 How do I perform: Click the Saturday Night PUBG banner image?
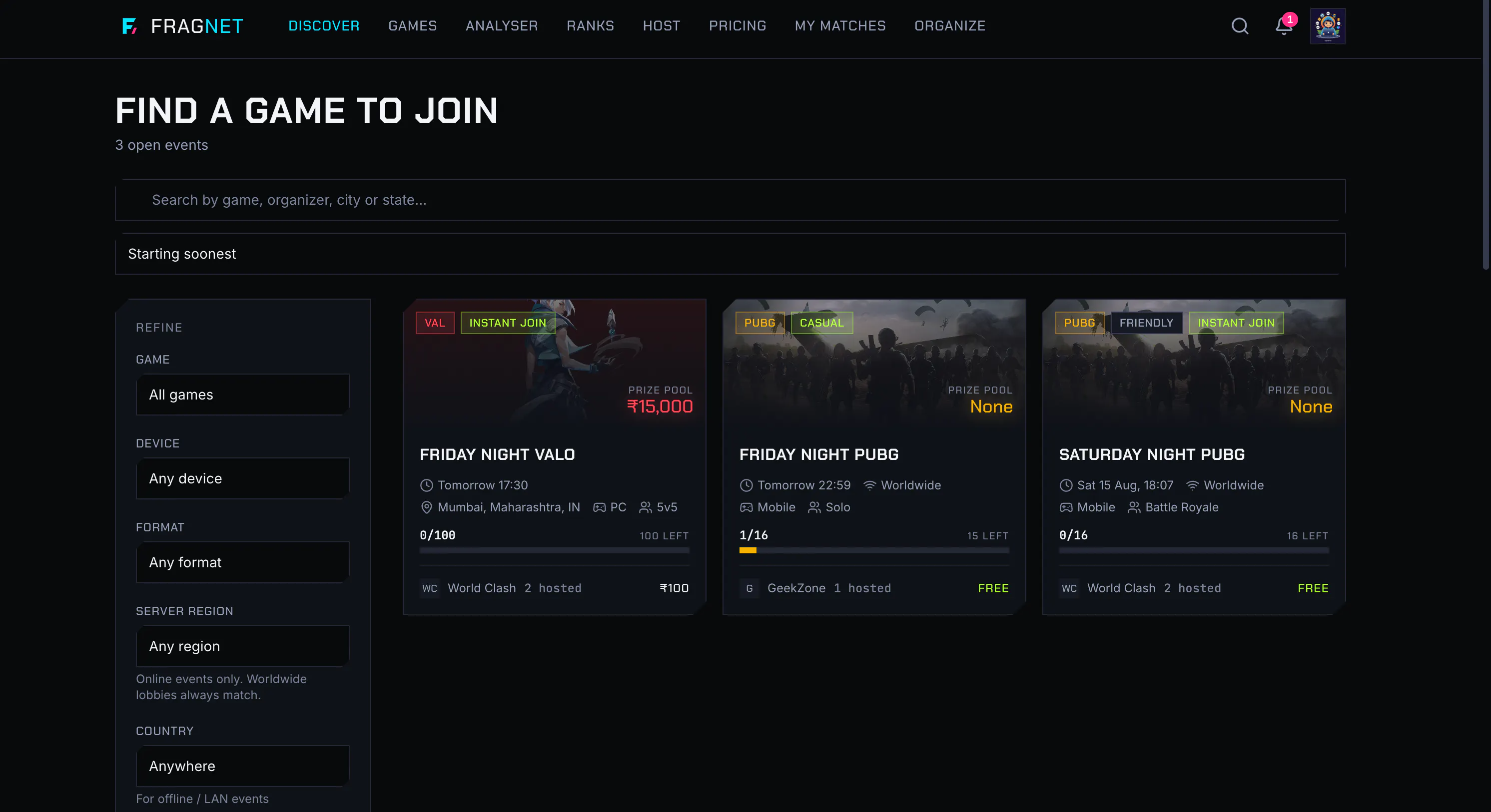coord(1194,363)
